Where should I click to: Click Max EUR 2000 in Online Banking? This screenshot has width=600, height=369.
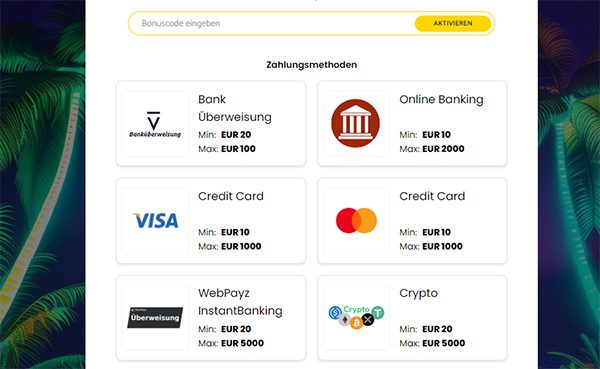[432, 149]
